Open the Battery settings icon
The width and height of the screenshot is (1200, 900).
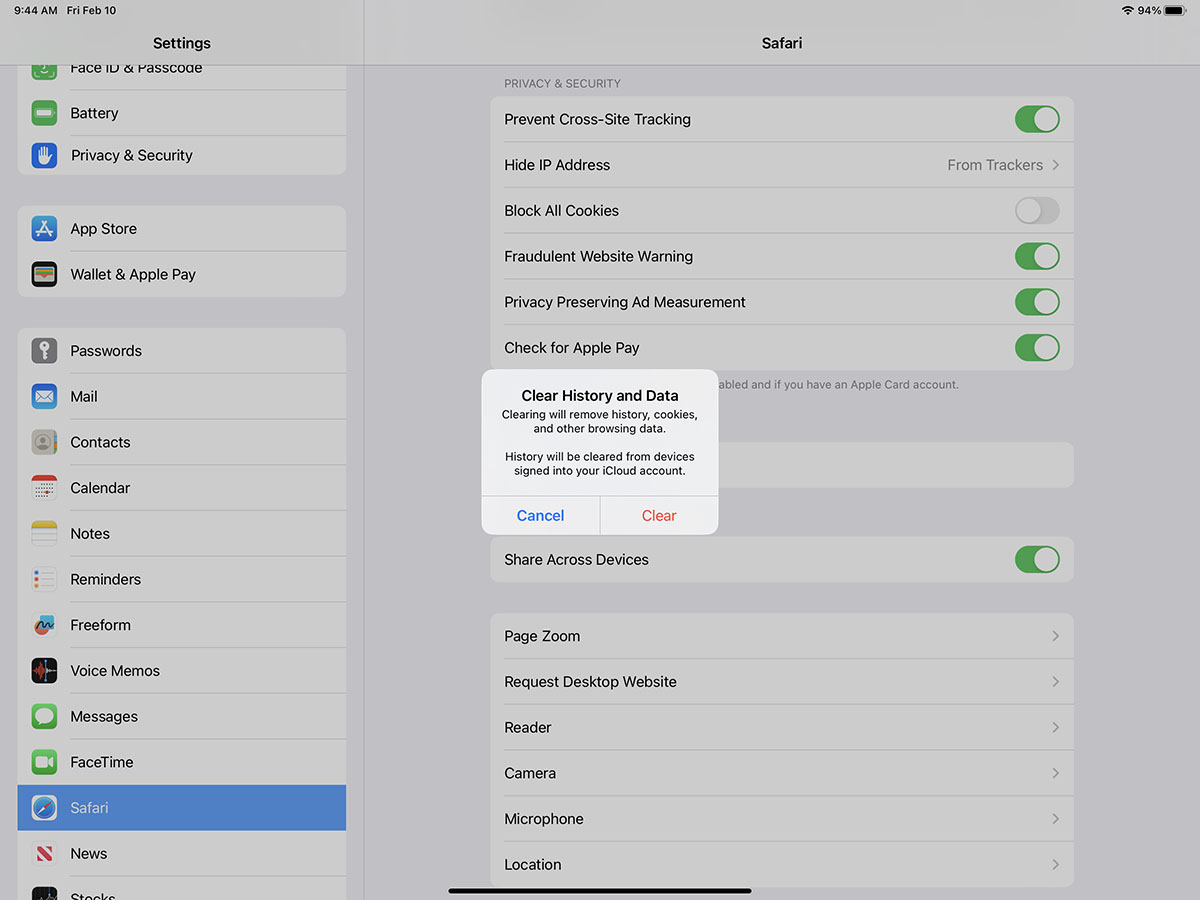44,113
